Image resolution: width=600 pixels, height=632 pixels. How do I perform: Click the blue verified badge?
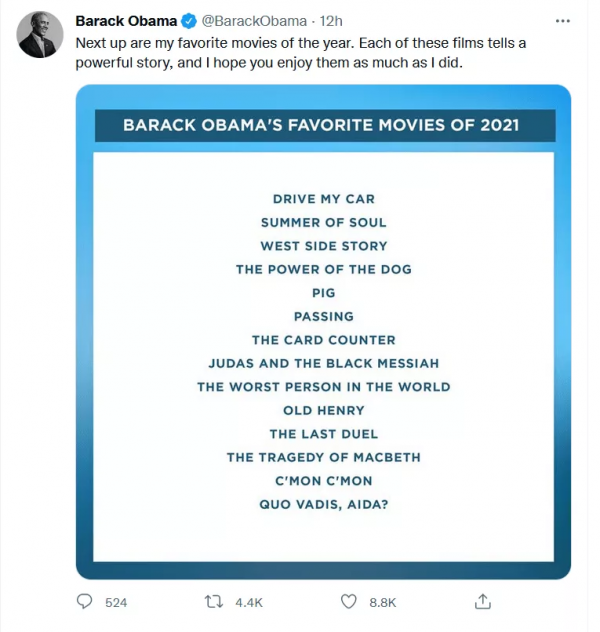(x=190, y=21)
